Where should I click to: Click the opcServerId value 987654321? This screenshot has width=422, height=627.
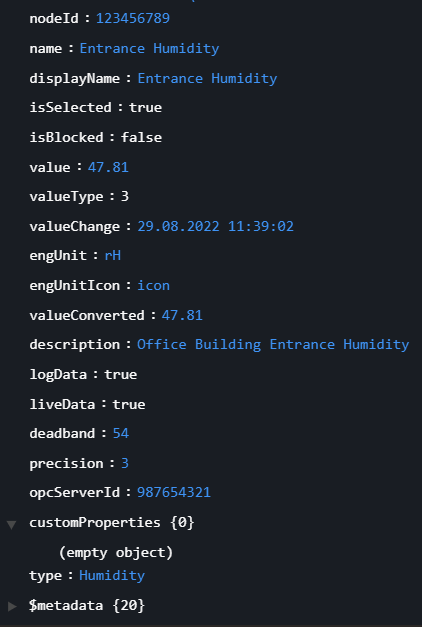(x=174, y=493)
